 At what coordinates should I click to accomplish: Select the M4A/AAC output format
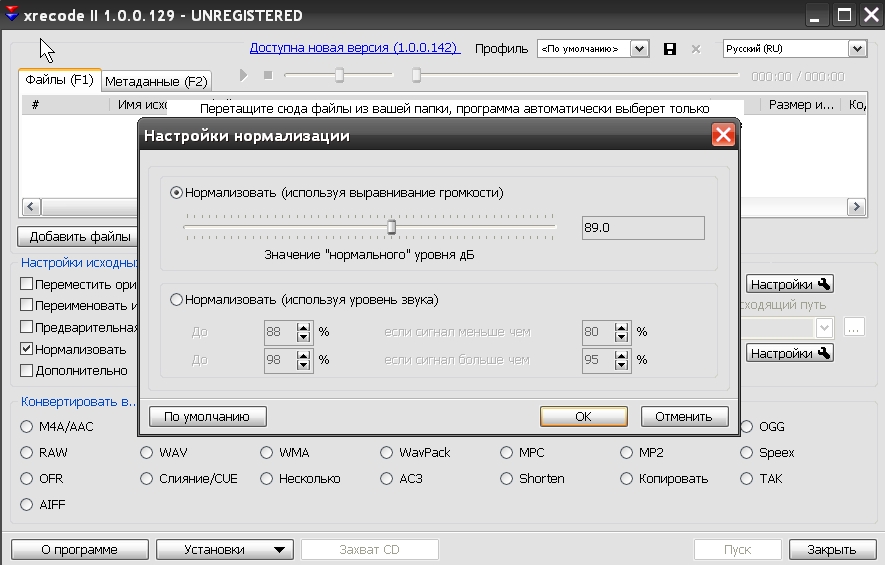(x=26, y=426)
